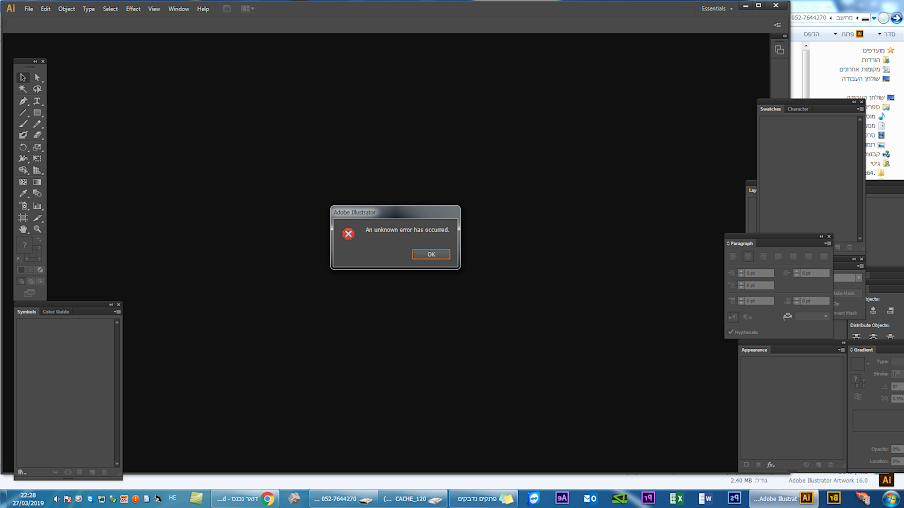
Task: Select the Blob Brush tool
Action: point(23,136)
